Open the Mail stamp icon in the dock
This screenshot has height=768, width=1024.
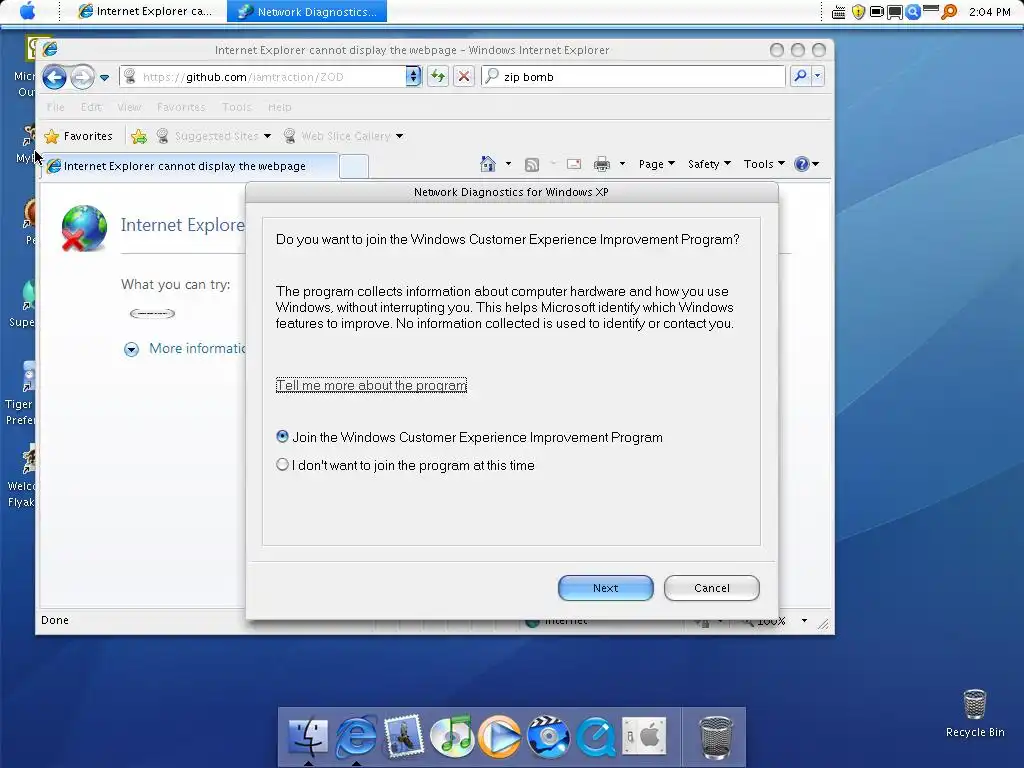coord(404,735)
